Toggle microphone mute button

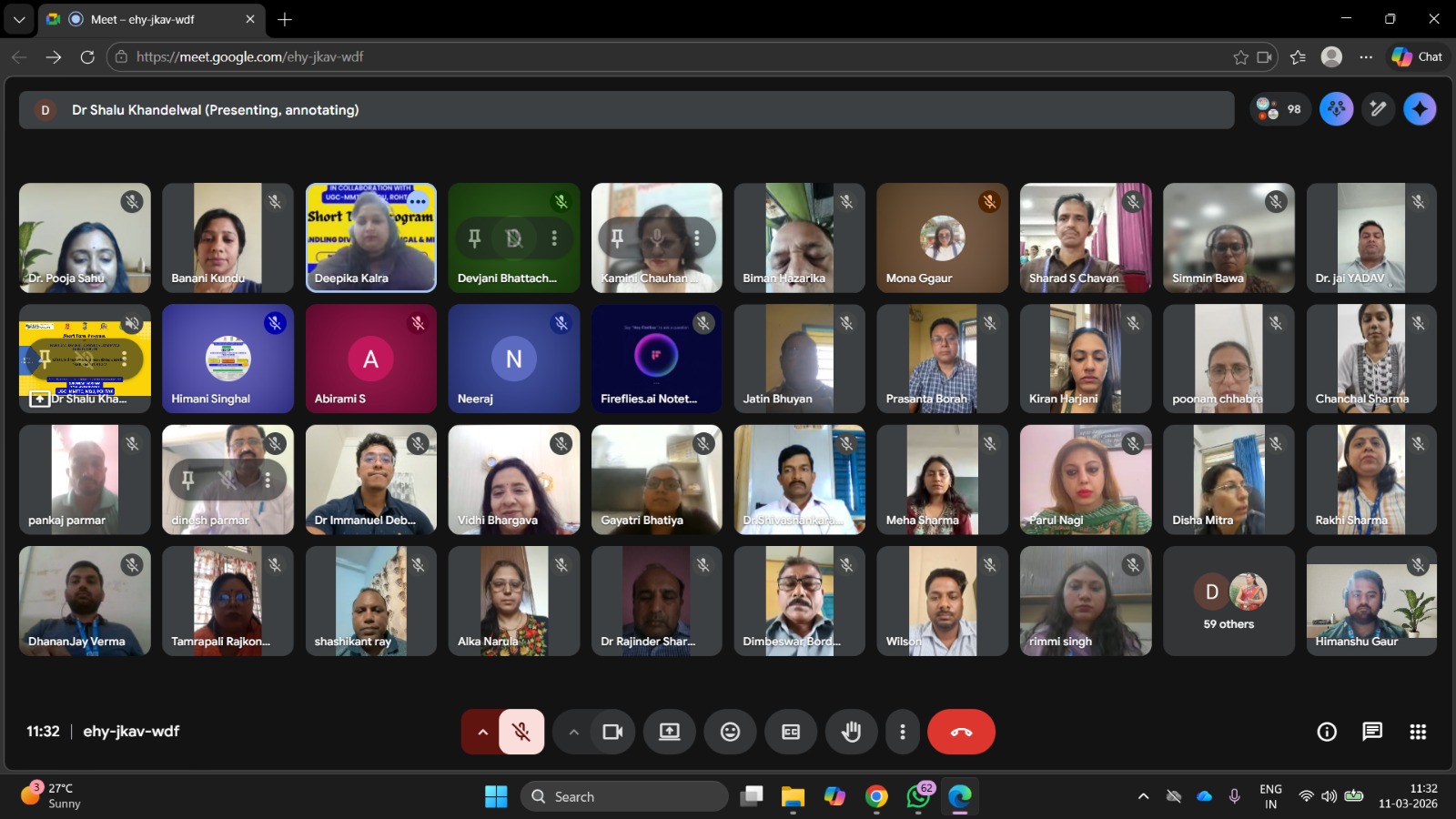pos(521,732)
